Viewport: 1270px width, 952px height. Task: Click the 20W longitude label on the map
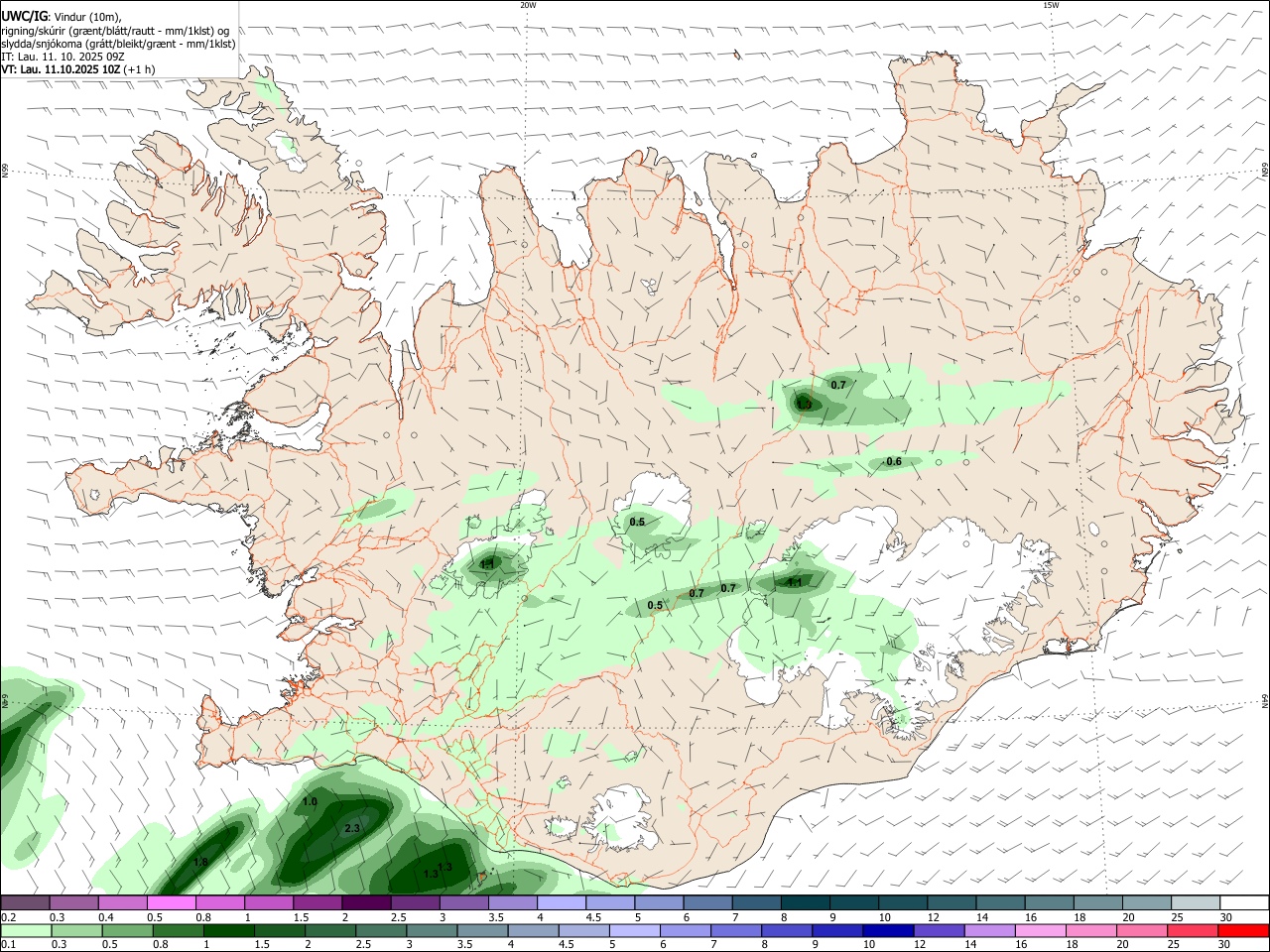(x=528, y=5)
